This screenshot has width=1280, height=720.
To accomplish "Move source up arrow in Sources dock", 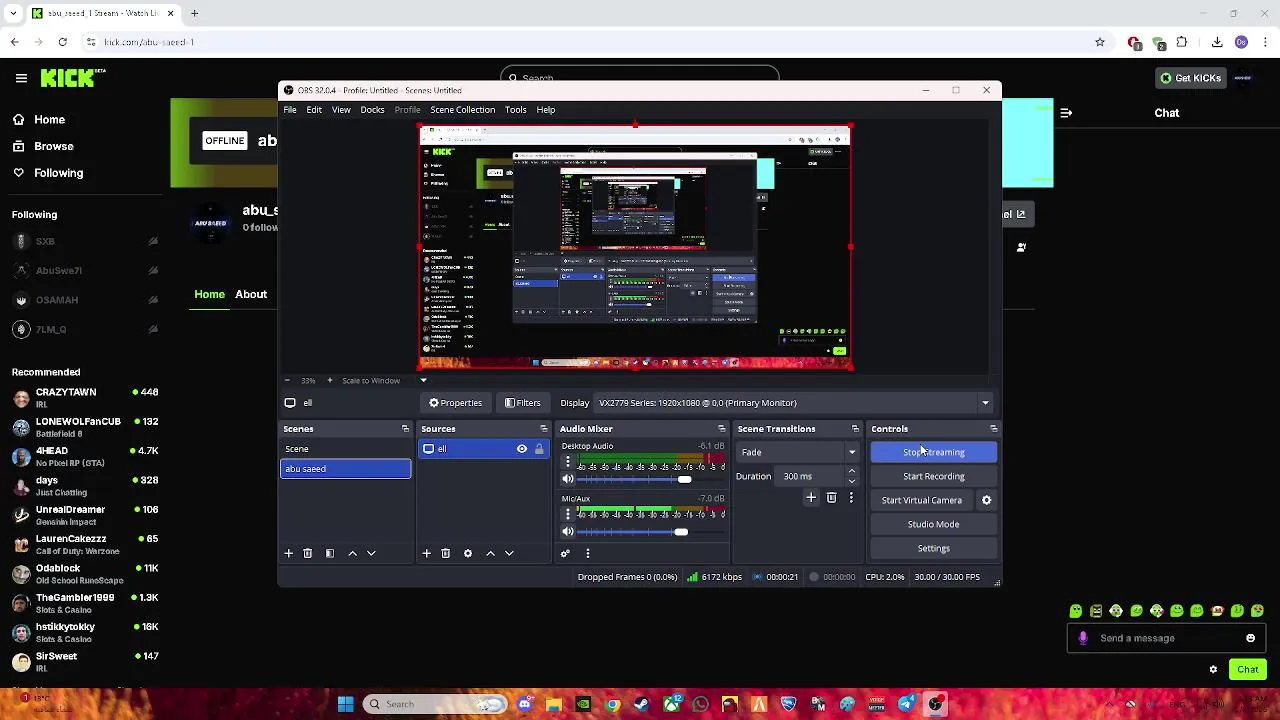I will 490,553.
